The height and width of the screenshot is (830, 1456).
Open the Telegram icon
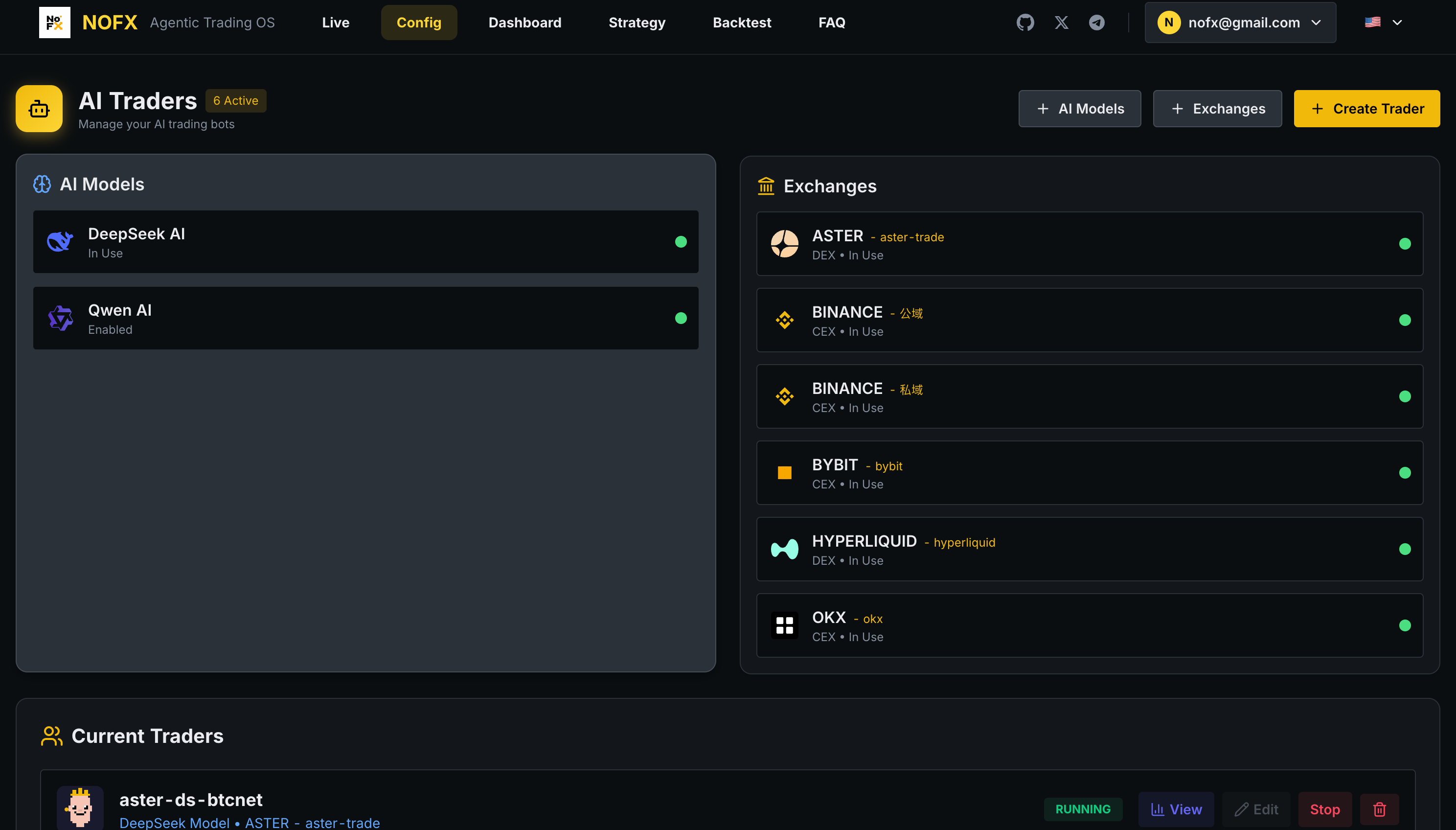coord(1097,22)
